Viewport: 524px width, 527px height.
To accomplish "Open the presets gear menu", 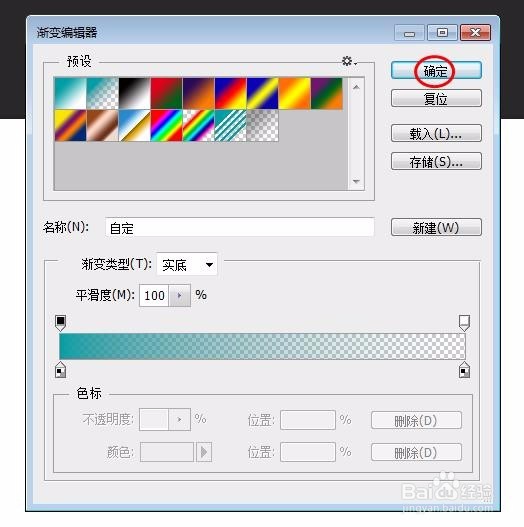I will click(x=349, y=62).
